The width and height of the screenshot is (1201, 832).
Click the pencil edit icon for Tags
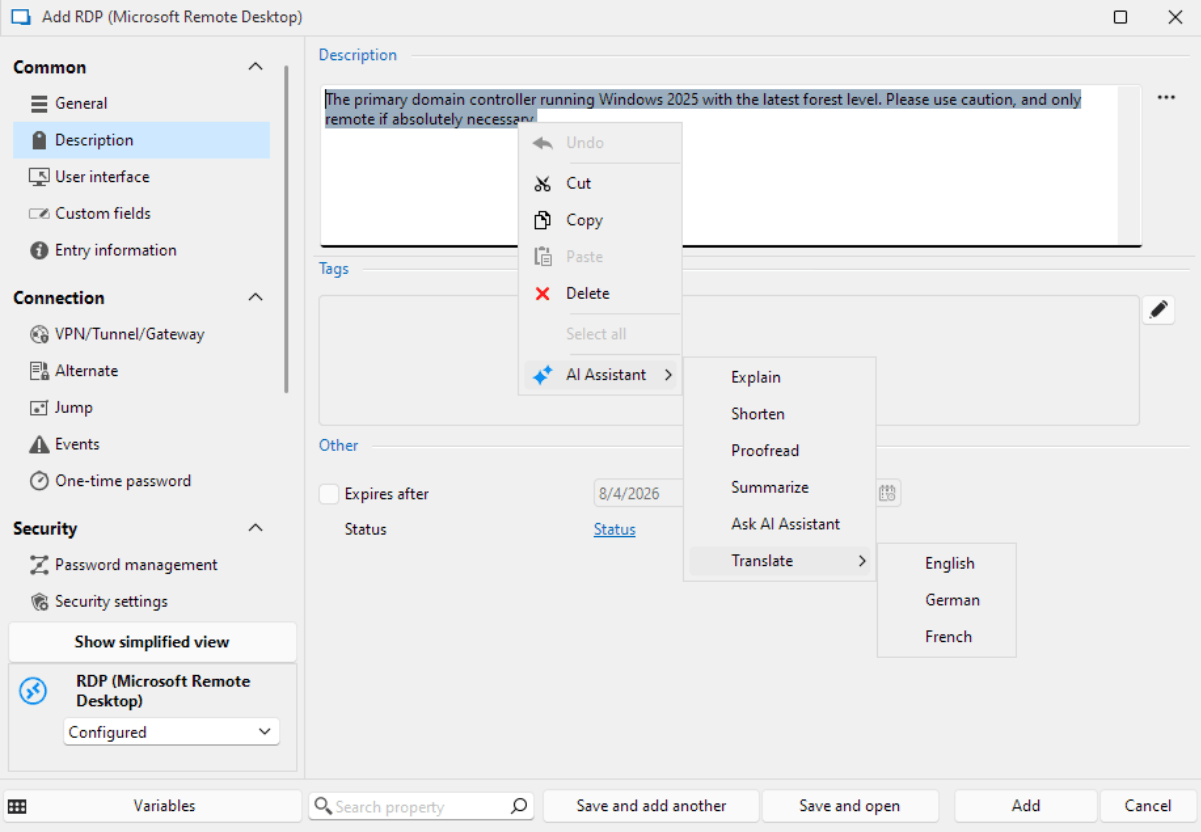(x=1158, y=310)
